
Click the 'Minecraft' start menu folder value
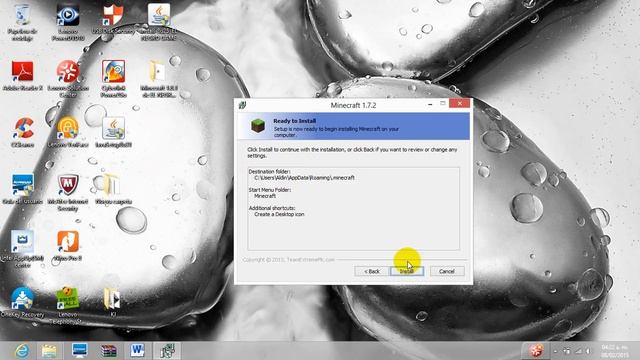(265, 196)
